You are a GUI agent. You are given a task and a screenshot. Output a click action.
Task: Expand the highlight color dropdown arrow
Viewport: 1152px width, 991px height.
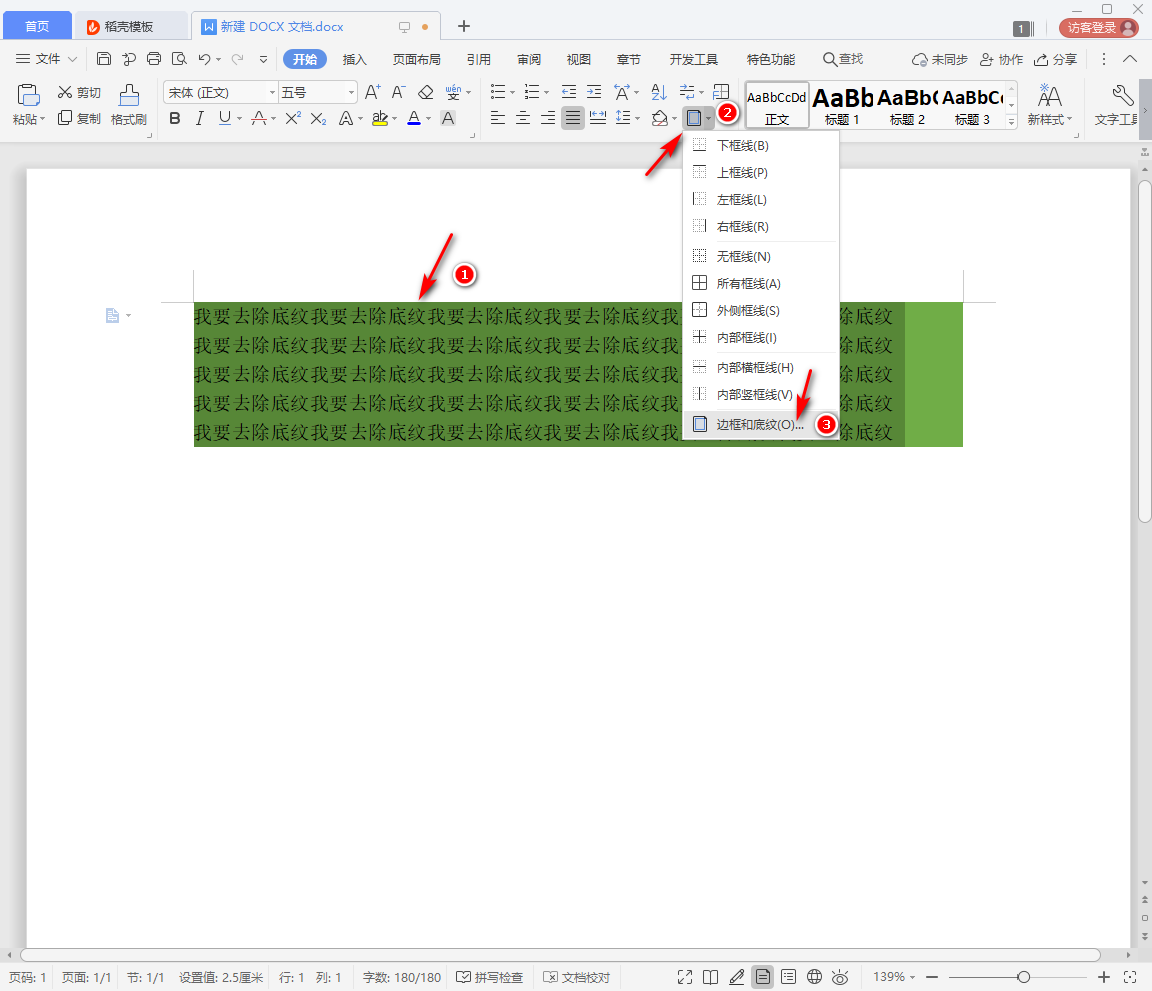[x=395, y=118]
